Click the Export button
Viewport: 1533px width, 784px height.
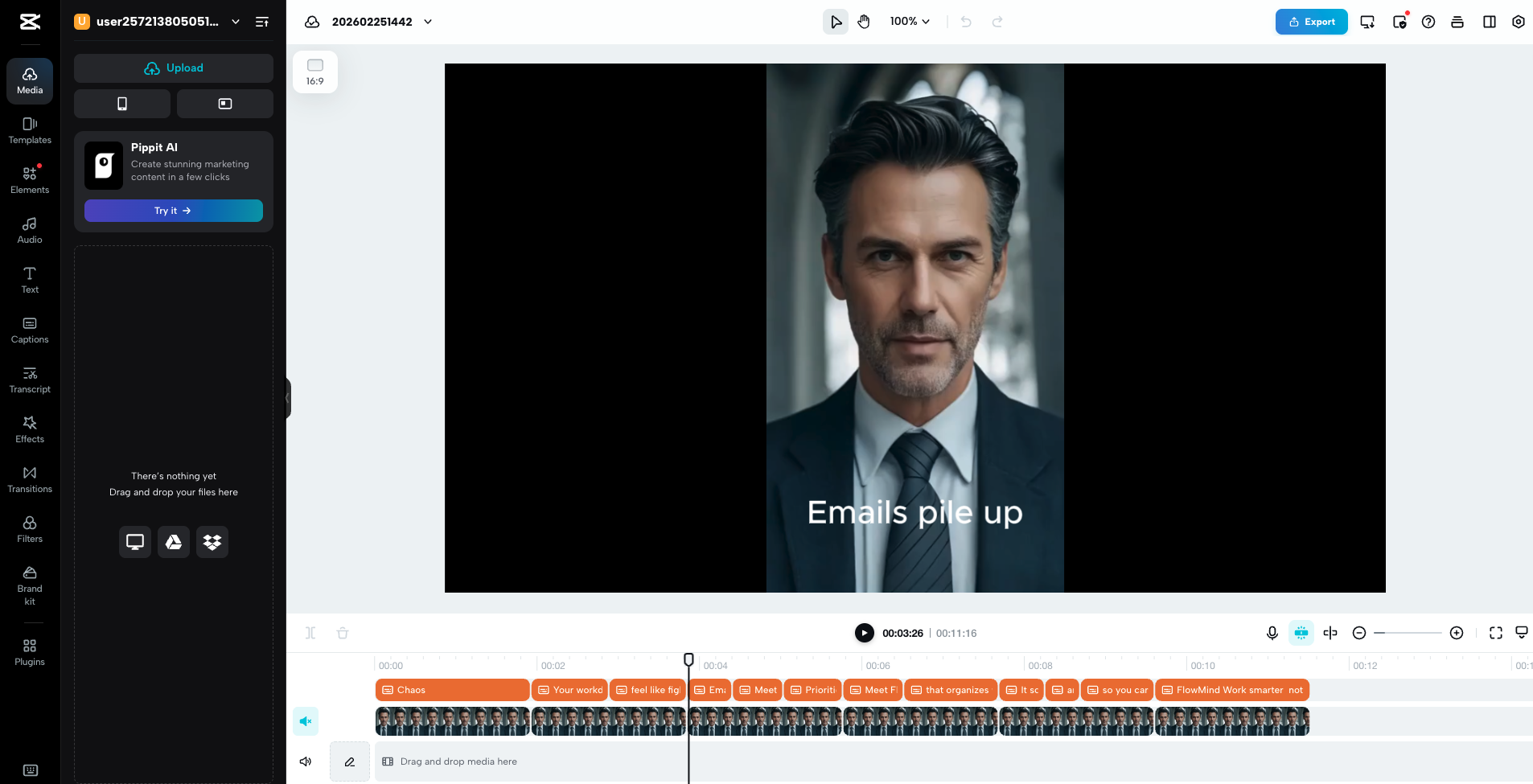click(x=1310, y=22)
